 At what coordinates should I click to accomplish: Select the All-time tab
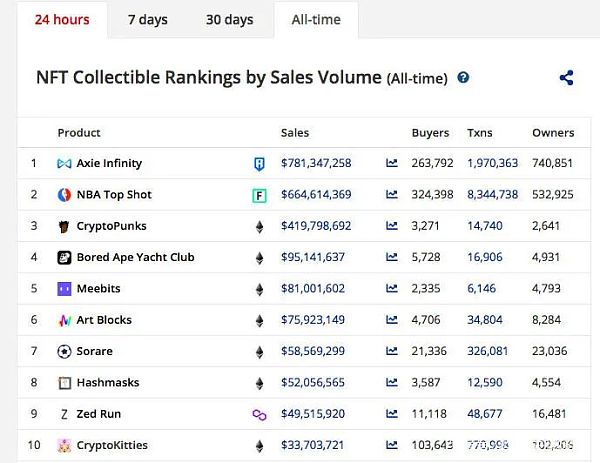pyautogui.click(x=315, y=20)
